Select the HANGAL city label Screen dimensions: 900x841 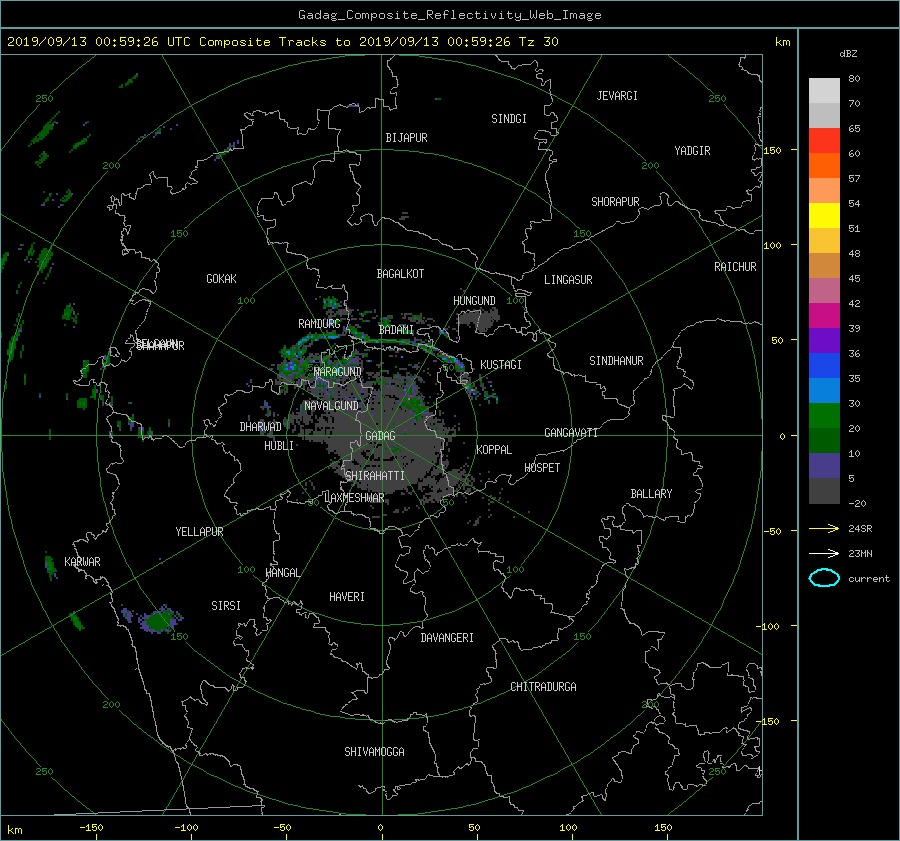tap(282, 573)
